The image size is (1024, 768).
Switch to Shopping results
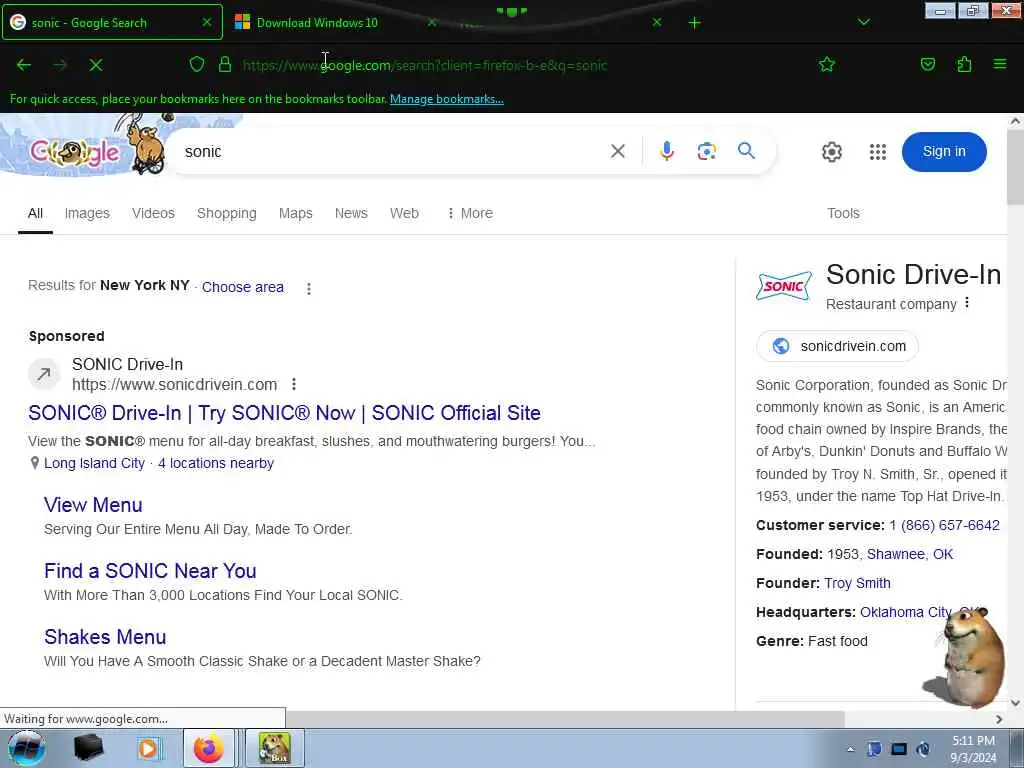pos(227,214)
